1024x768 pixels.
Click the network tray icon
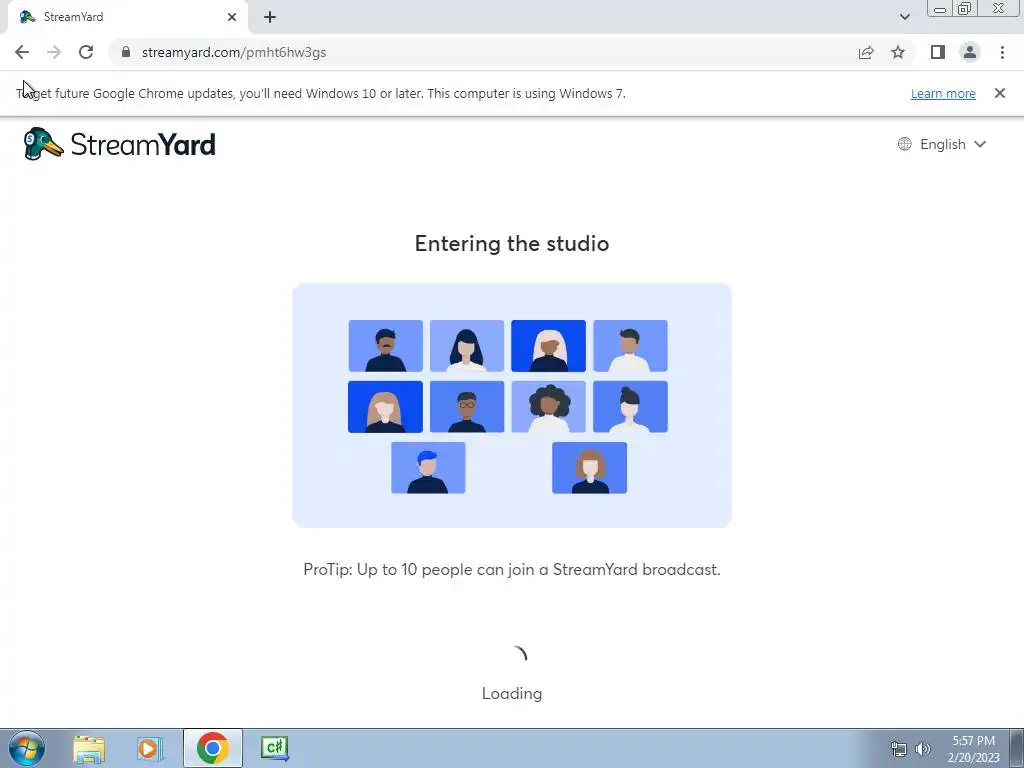(x=899, y=749)
